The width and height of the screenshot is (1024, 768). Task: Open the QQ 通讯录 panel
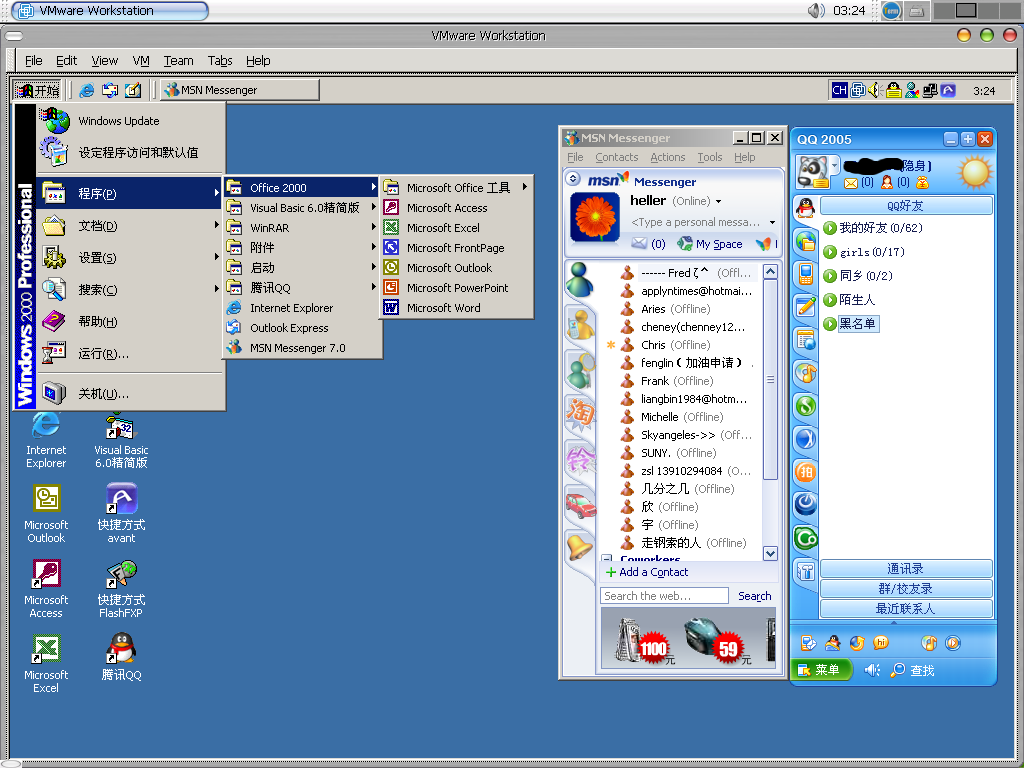pyautogui.click(x=906, y=568)
